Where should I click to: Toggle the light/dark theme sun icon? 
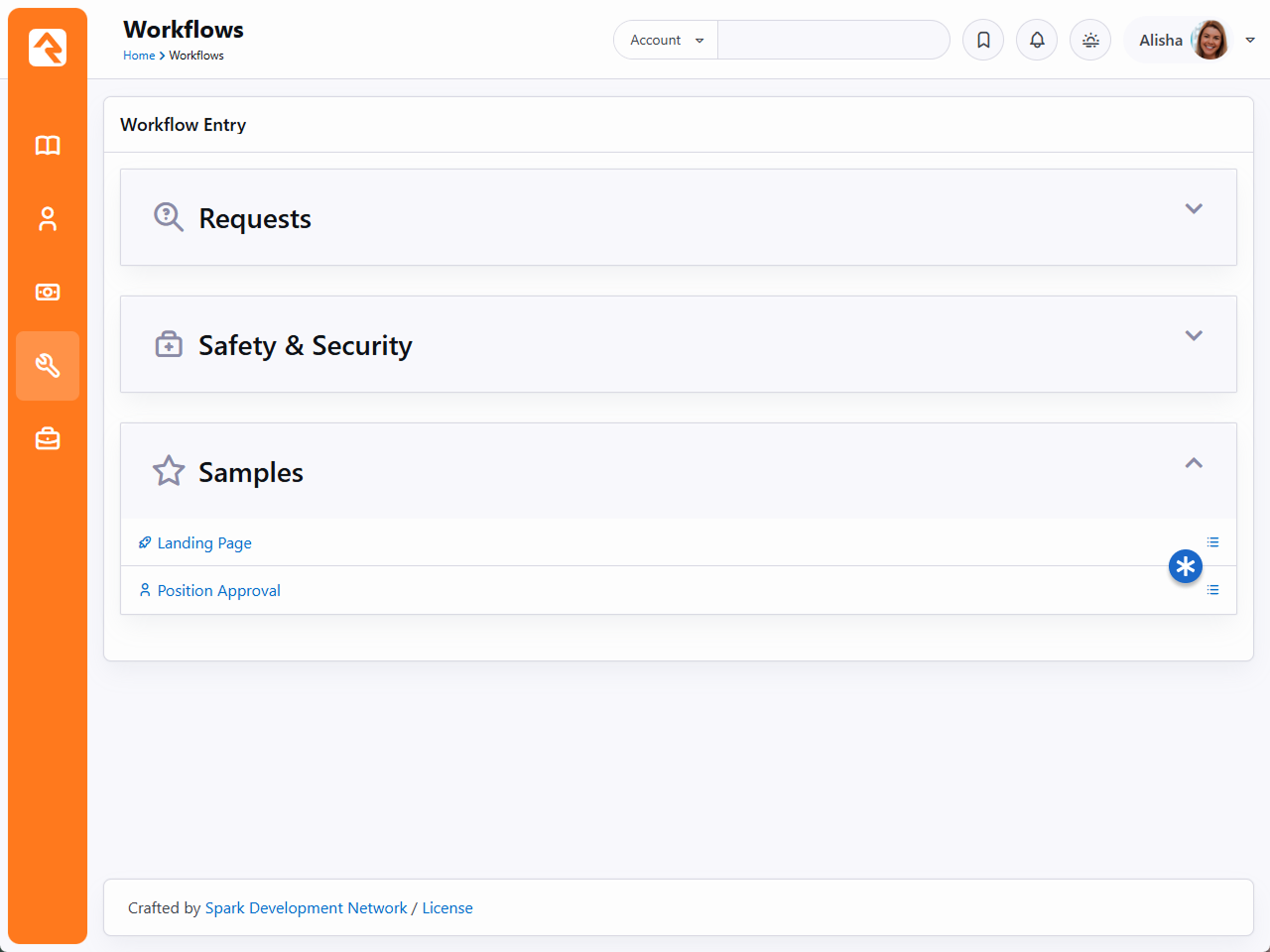pos(1090,40)
